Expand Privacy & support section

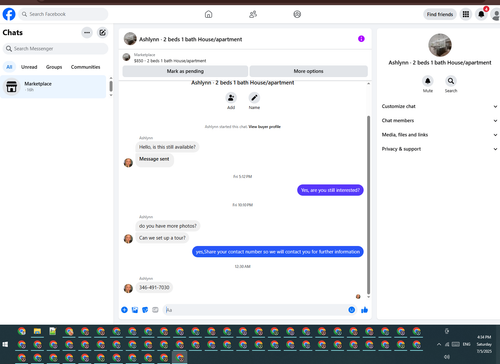pos(440,149)
